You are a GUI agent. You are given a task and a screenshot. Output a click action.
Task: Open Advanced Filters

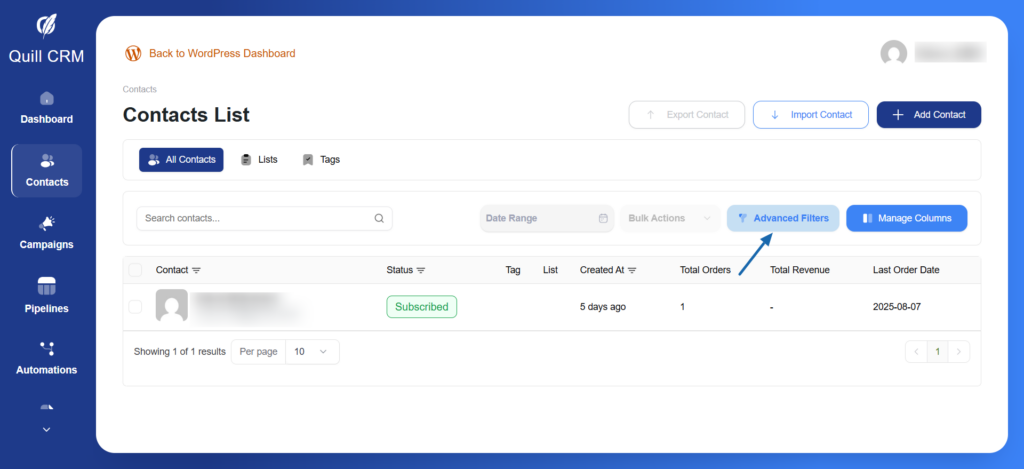[783, 218]
